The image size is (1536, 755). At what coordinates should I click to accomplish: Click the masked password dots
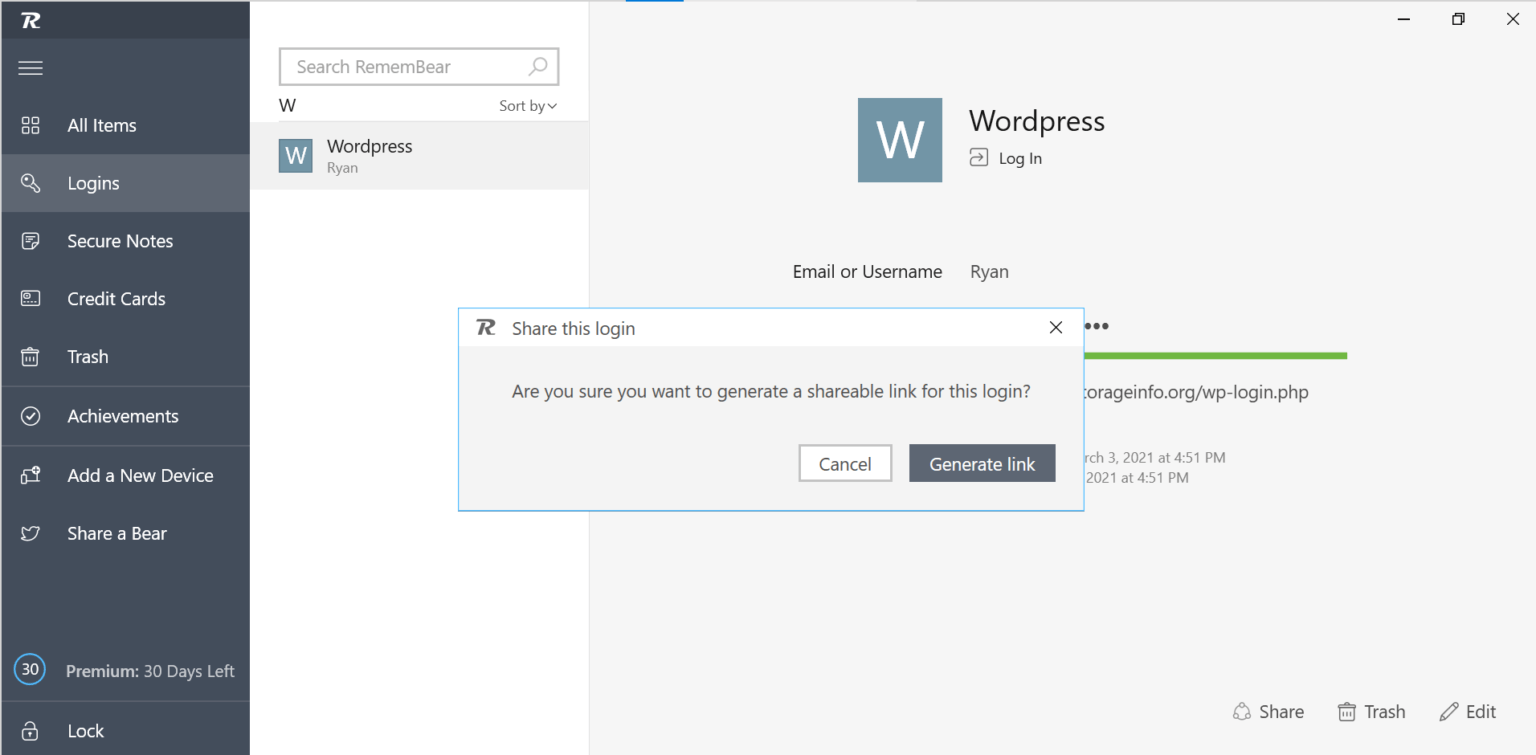1097,326
